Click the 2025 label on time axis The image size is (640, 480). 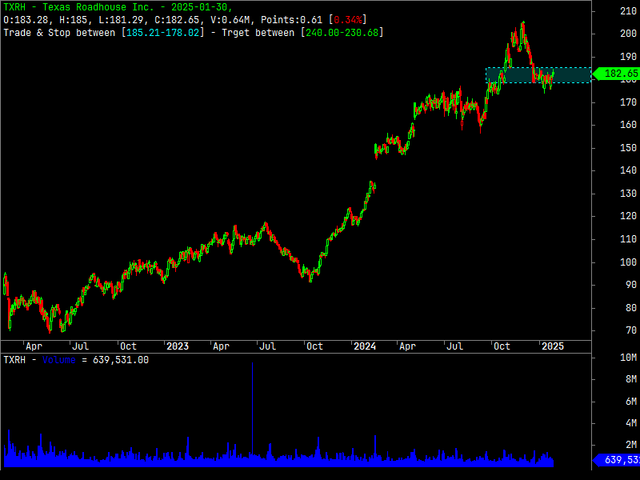[x=552, y=347]
